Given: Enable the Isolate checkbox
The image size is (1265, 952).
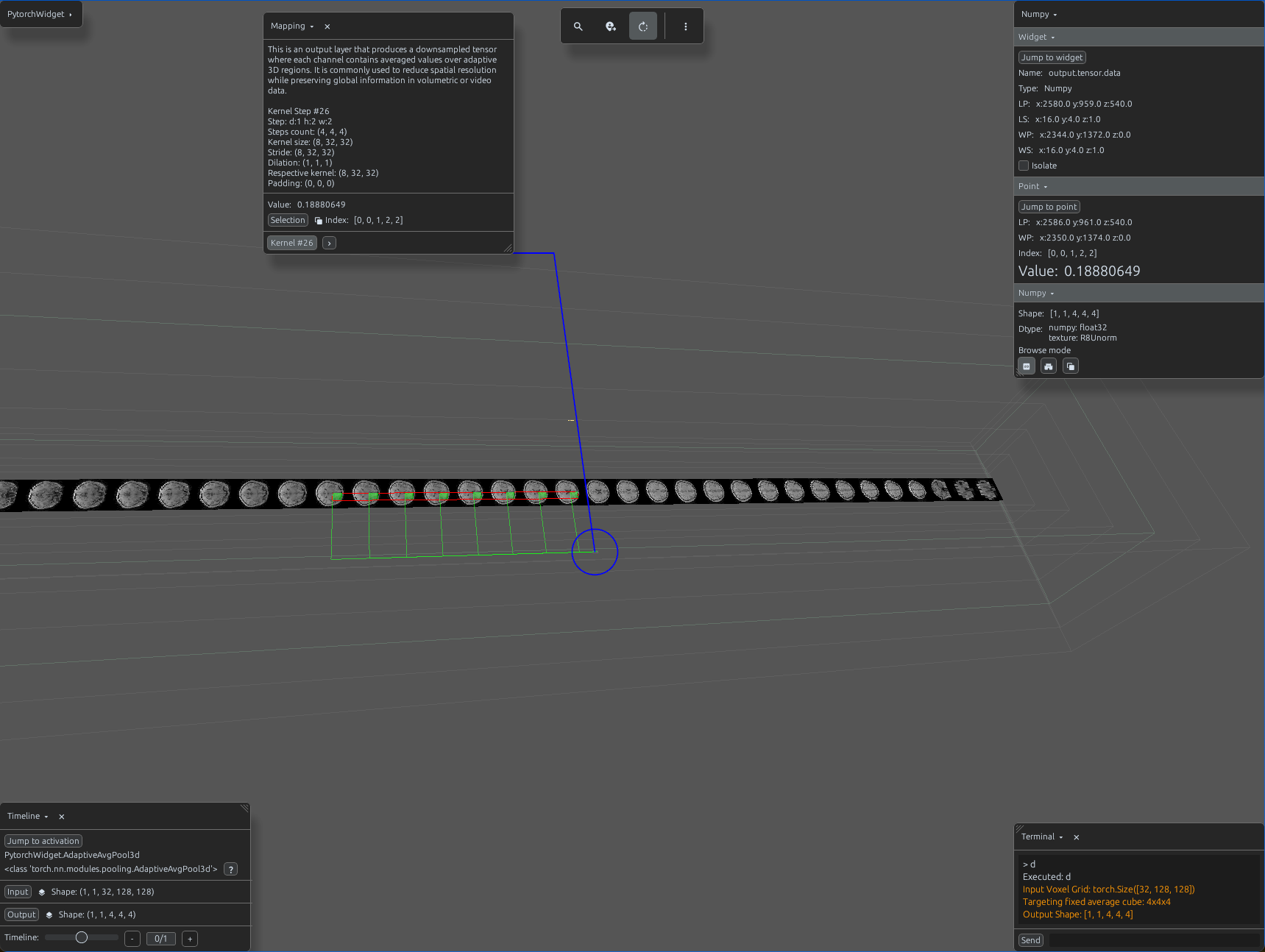Looking at the screenshot, I should (1024, 166).
